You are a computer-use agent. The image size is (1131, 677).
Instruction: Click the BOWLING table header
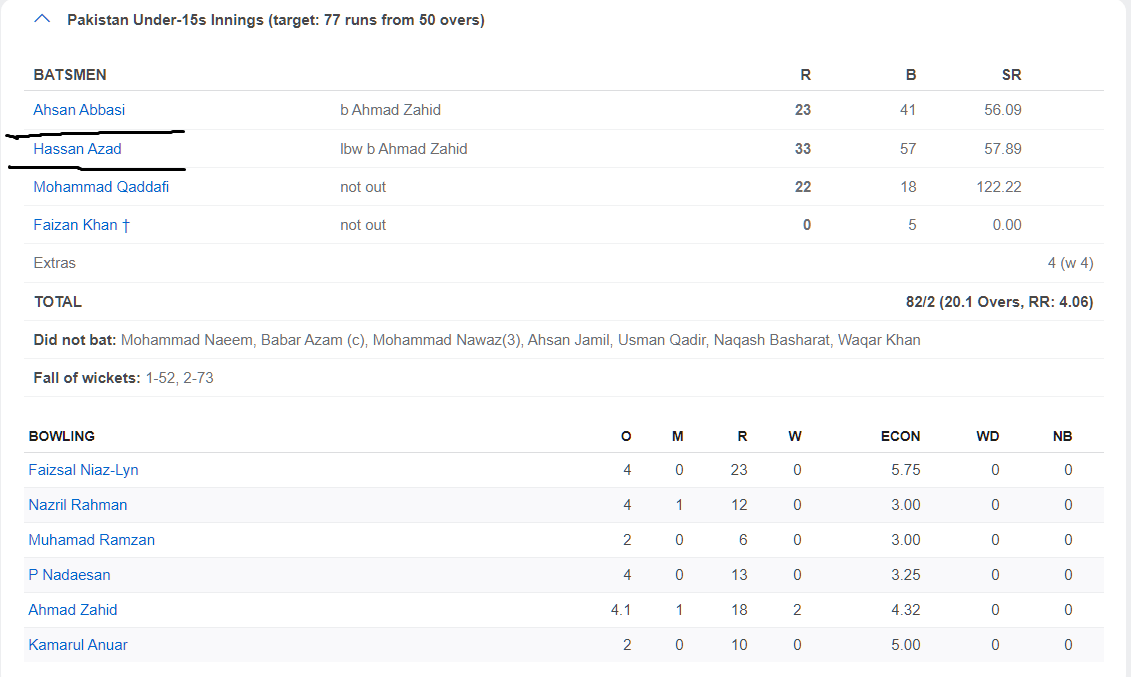tap(62, 436)
